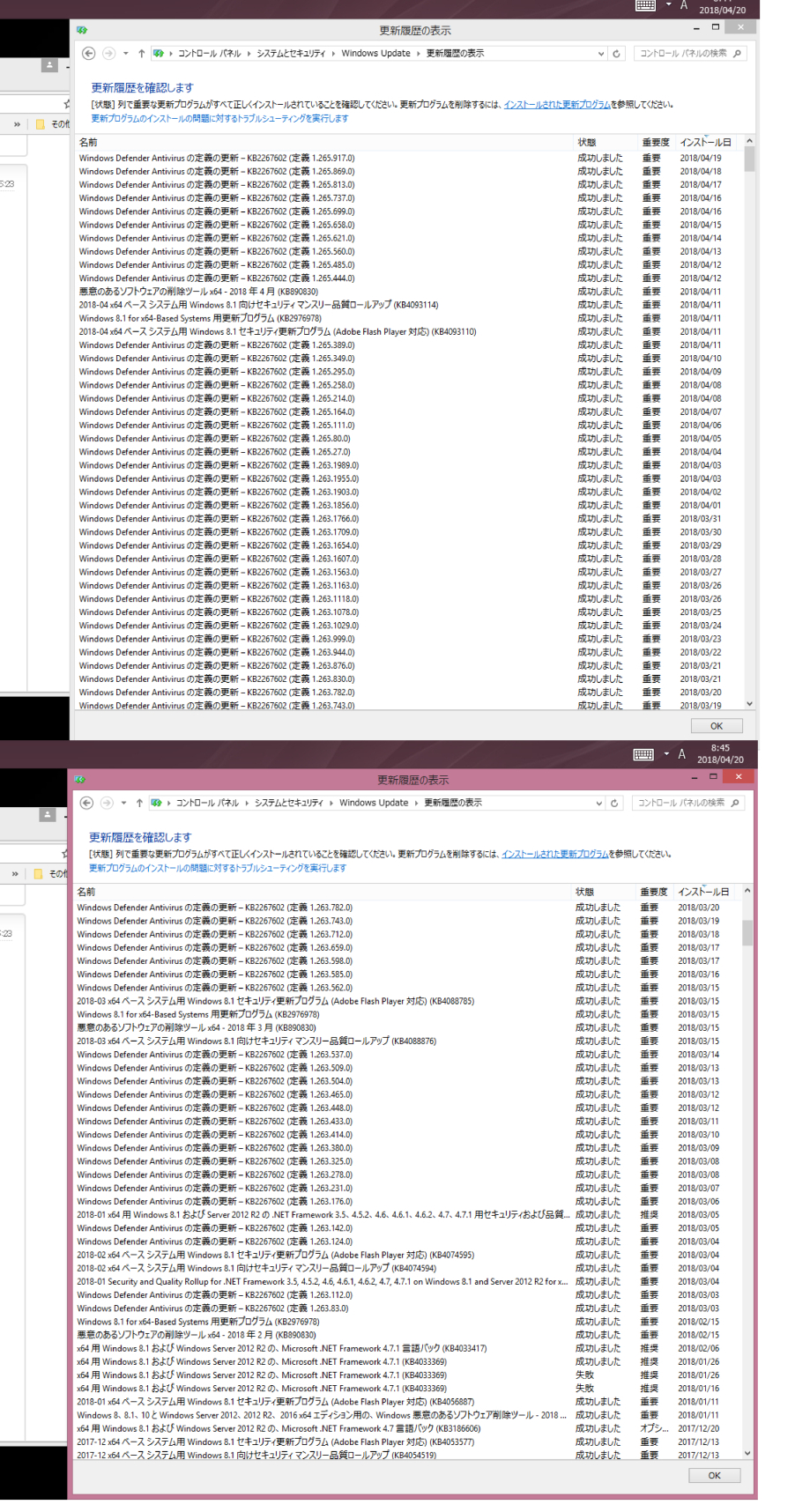
Task: Click the Back arrow in the upper window
Action: pyautogui.click(x=88, y=54)
